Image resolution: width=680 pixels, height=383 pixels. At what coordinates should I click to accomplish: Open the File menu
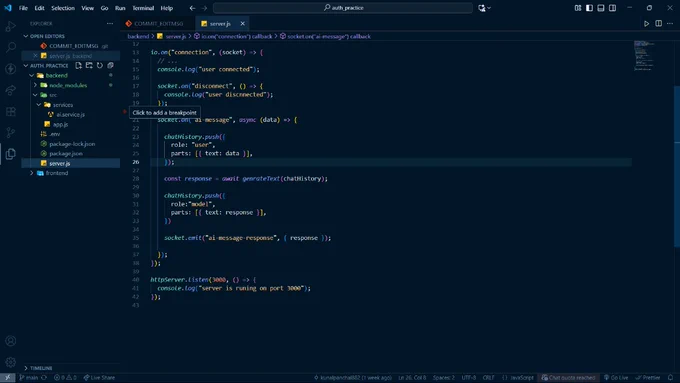(x=23, y=8)
